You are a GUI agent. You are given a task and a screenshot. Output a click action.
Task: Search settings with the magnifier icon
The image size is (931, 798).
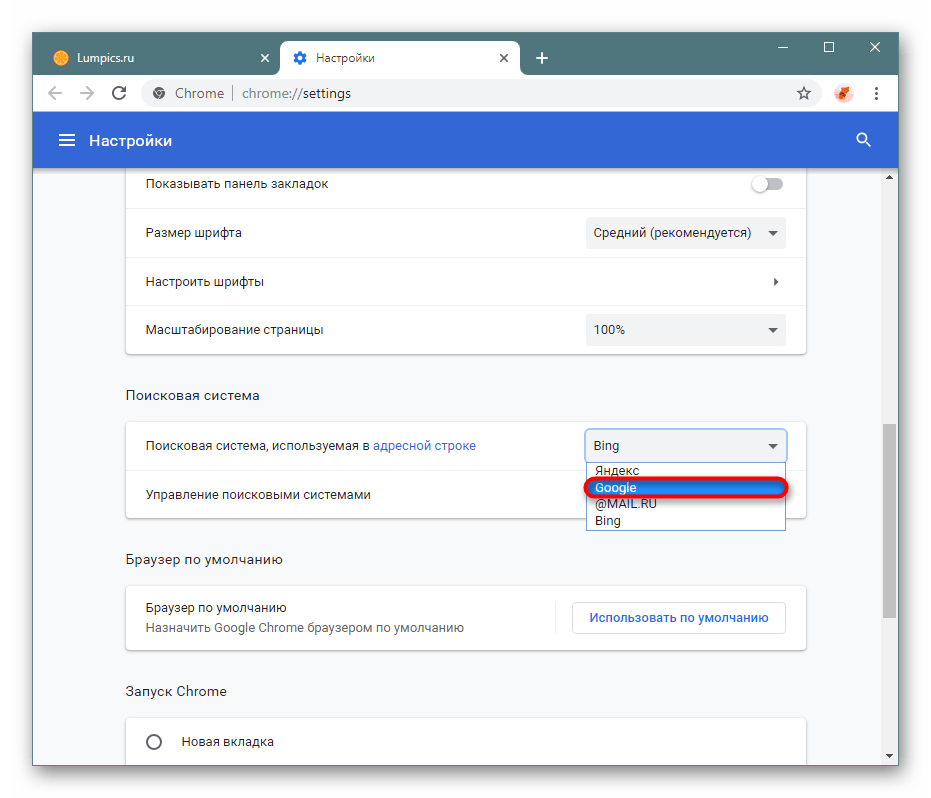863,140
